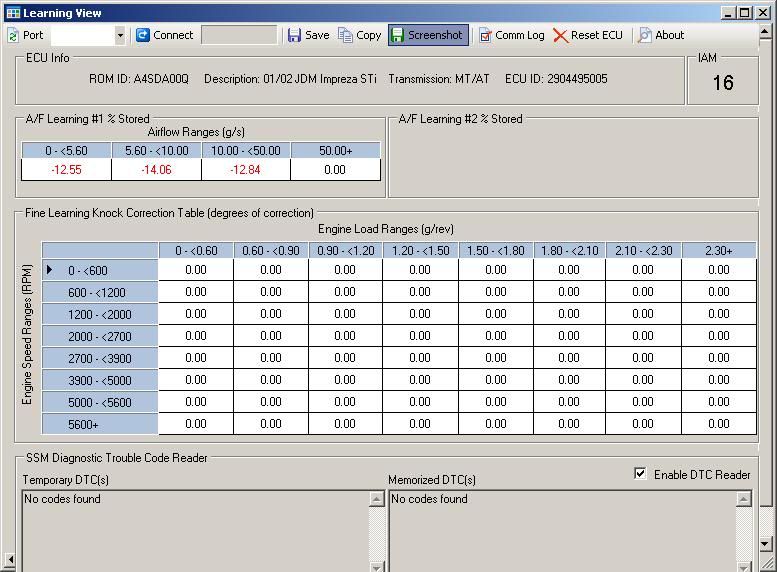Click the -14.06 A/F learning cell

click(x=156, y=170)
